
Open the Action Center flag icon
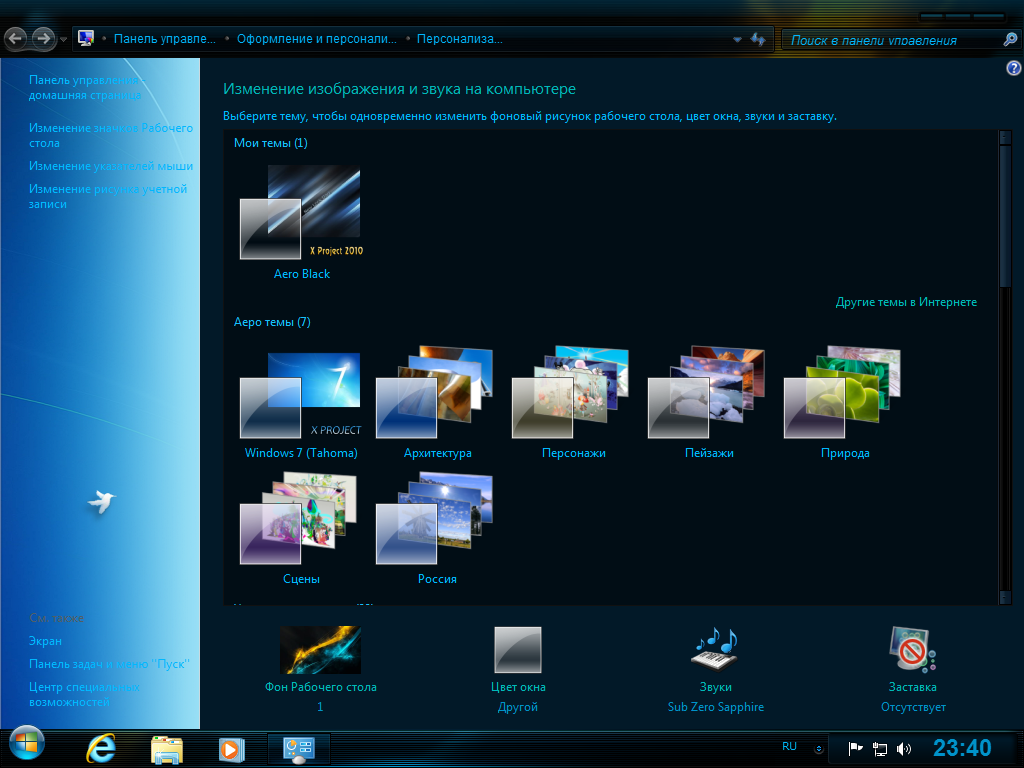coord(855,748)
